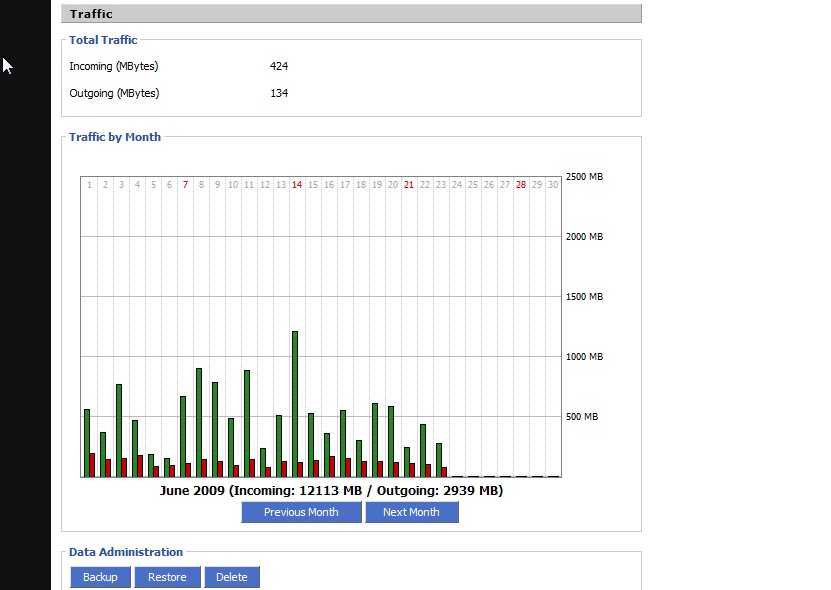This screenshot has width=831, height=590.
Task: Click the 1000 MB axis label
Action: [x=584, y=356]
